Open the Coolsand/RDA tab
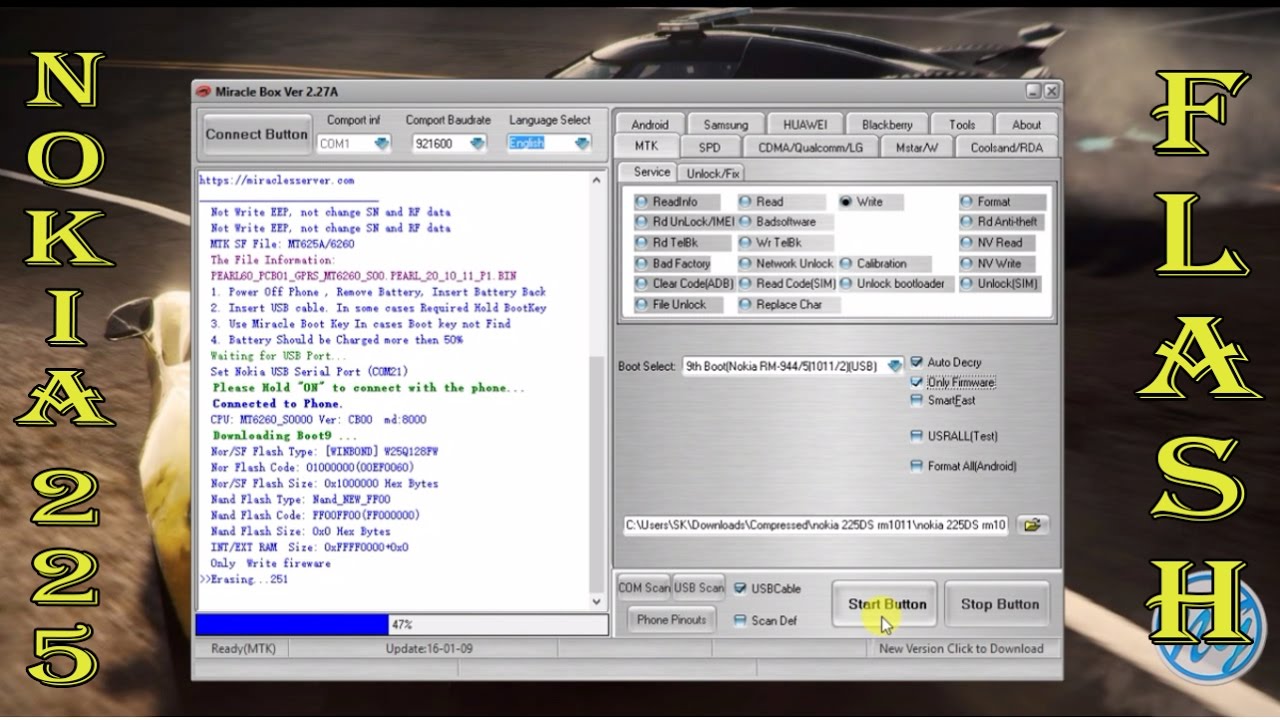Viewport: 1280px width, 720px height. point(1006,147)
